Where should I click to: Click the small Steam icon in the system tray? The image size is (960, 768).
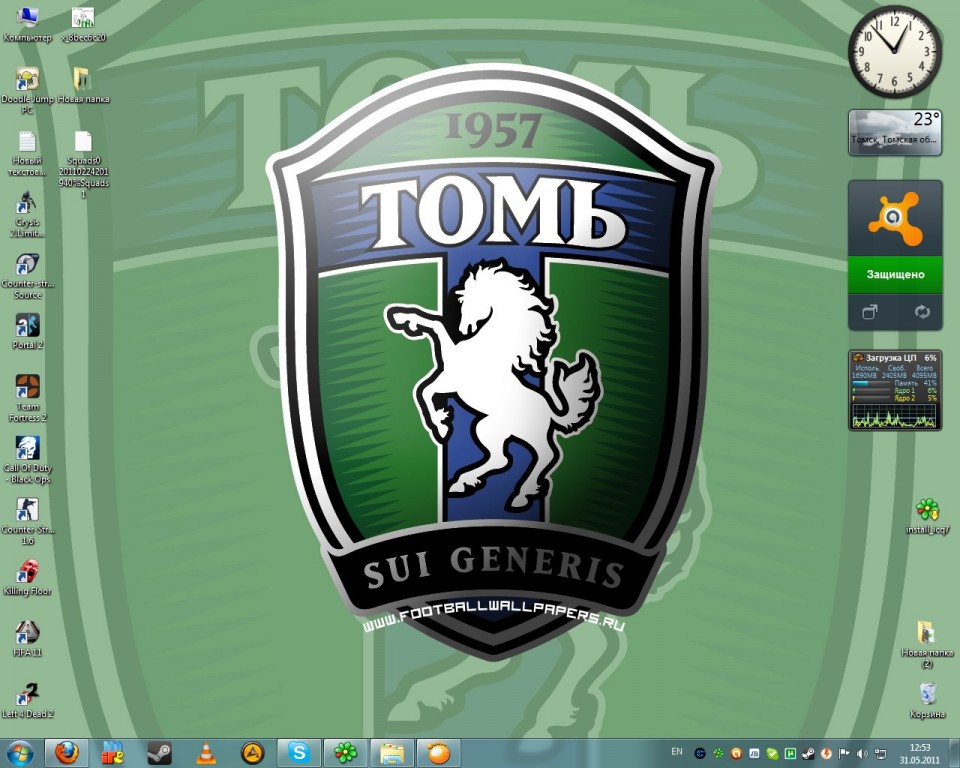(808, 753)
